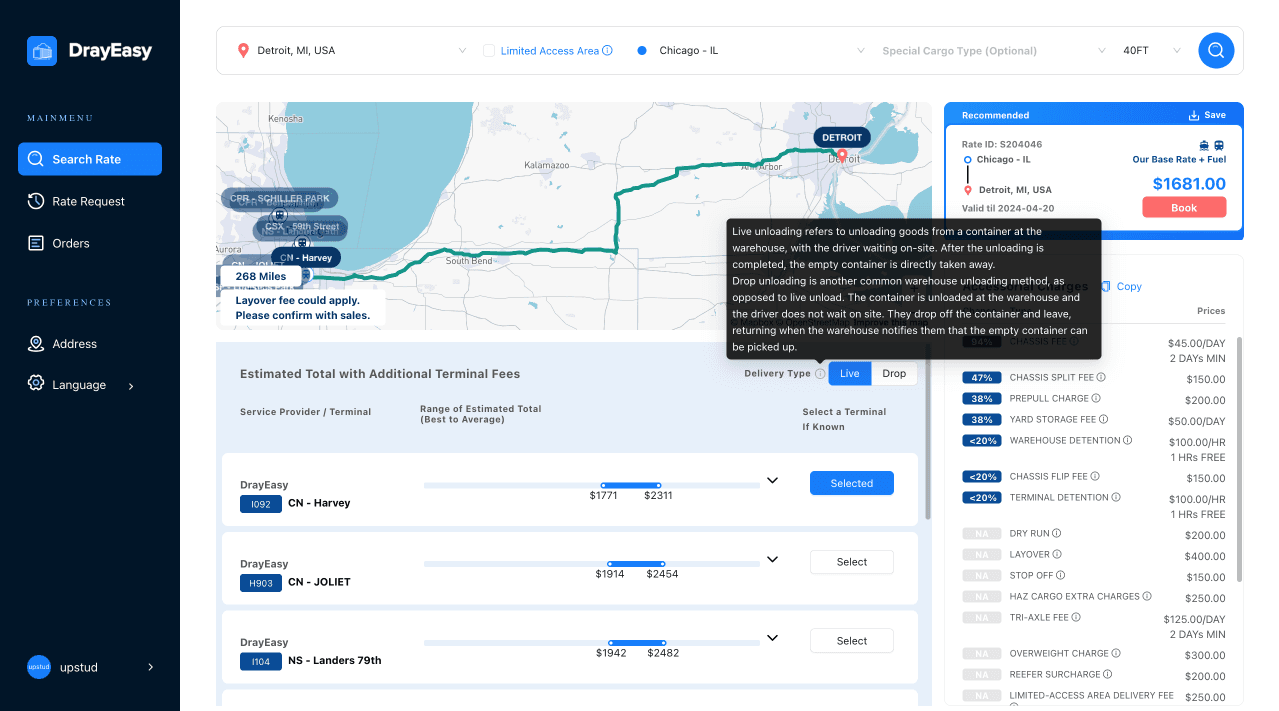The image size is (1279, 711).
Task: Select the CN - JOLIET terminal
Action: pos(852,562)
